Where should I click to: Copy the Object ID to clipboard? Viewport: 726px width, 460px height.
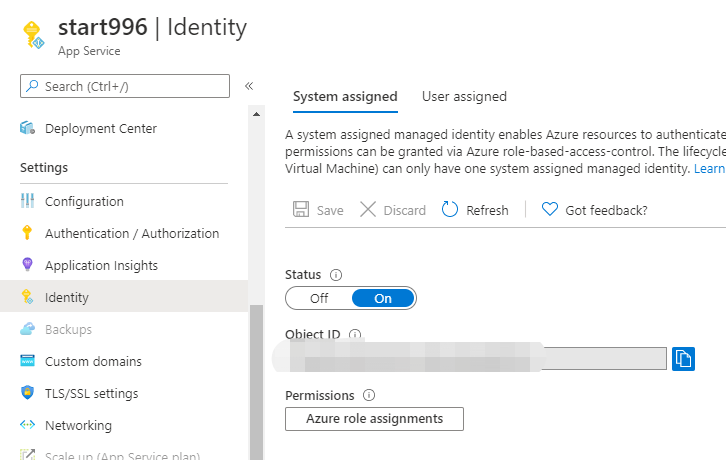point(683,359)
